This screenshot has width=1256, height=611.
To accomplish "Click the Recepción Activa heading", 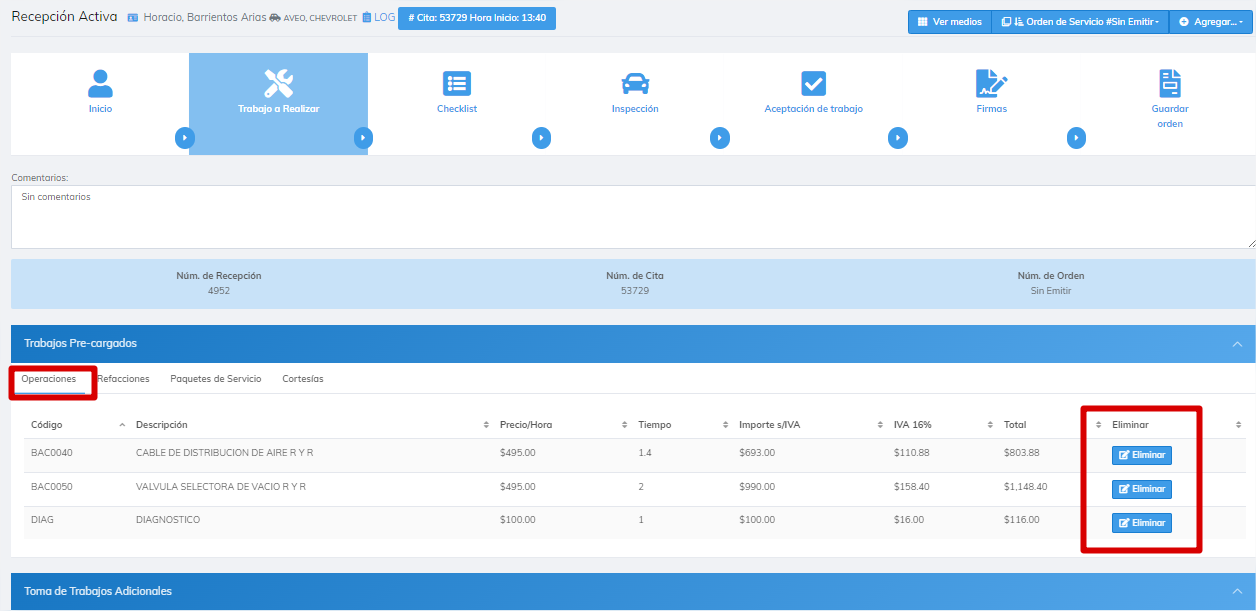I will [x=64, y=17].
